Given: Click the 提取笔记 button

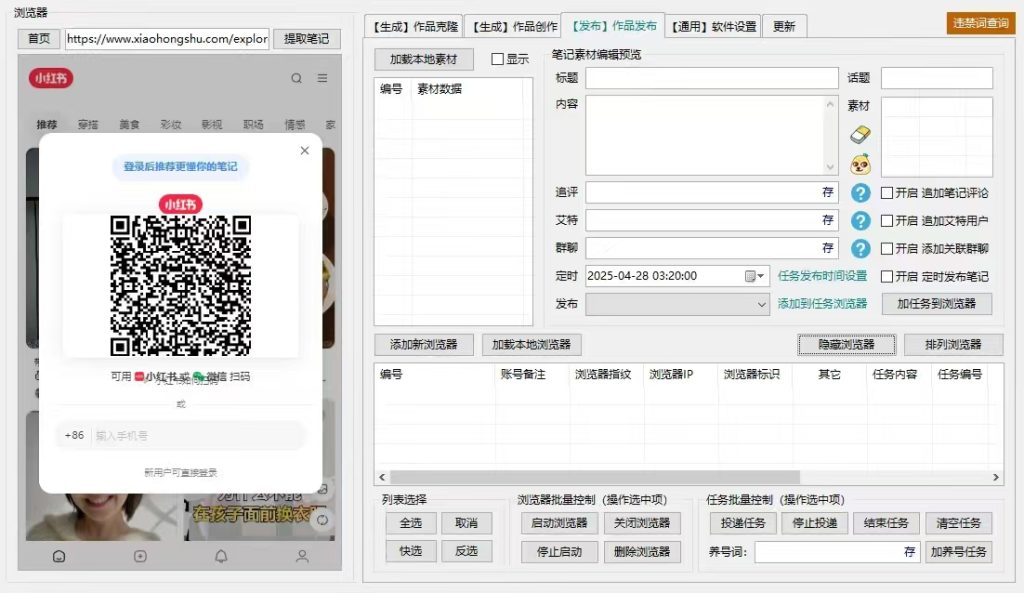Looking at the screenshot, I should [x=308, y=37].
